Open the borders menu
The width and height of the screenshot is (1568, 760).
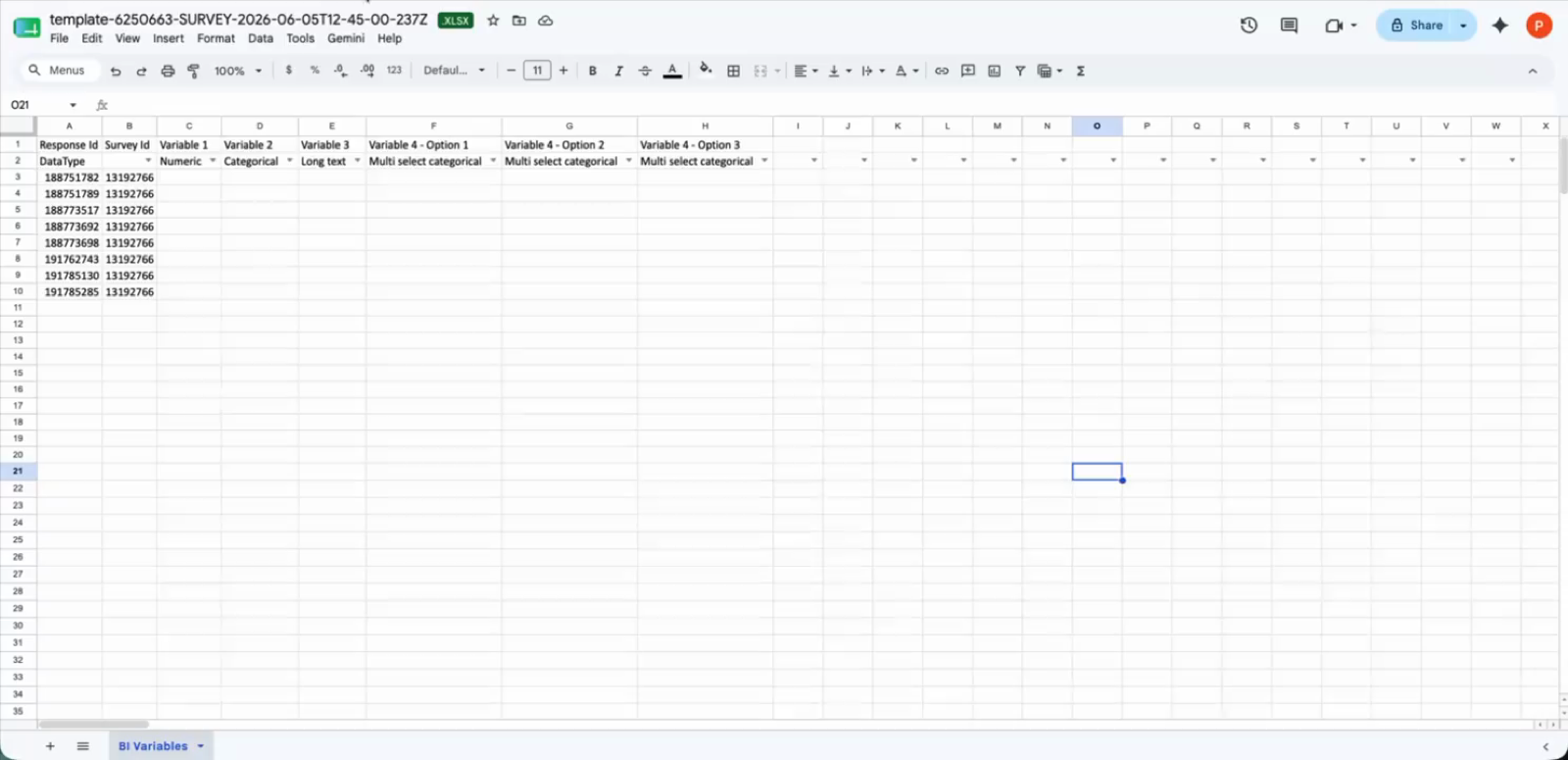pos(733,71)
